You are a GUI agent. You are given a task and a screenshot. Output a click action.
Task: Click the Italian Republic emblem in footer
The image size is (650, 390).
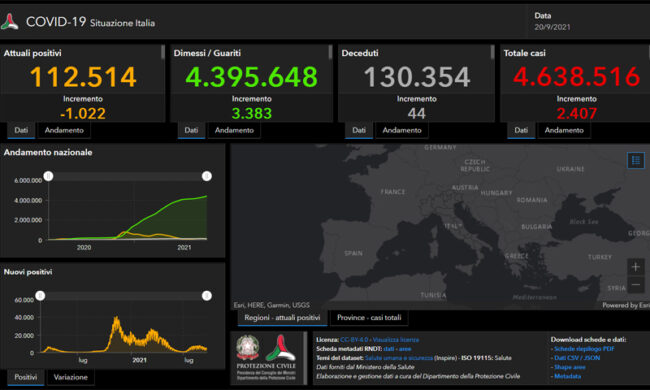click(248, 347)
